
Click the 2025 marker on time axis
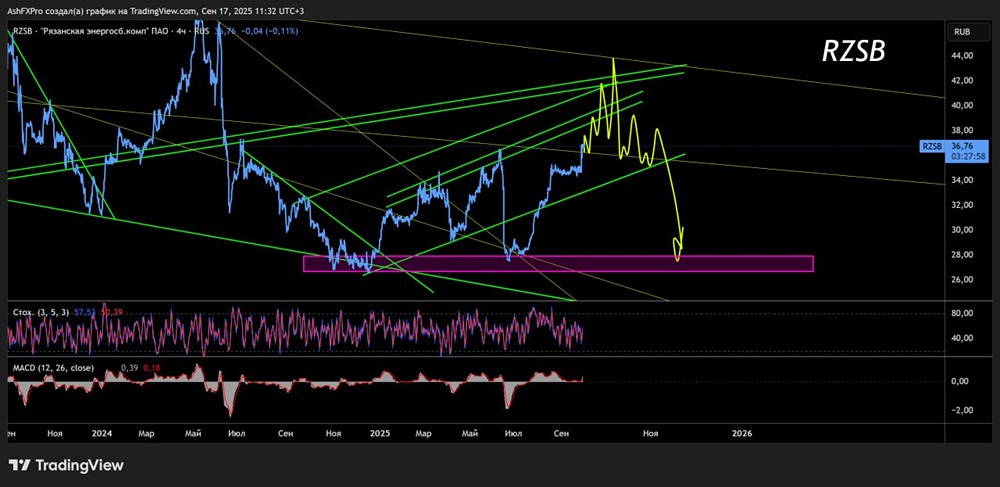[x=379, y=433]
